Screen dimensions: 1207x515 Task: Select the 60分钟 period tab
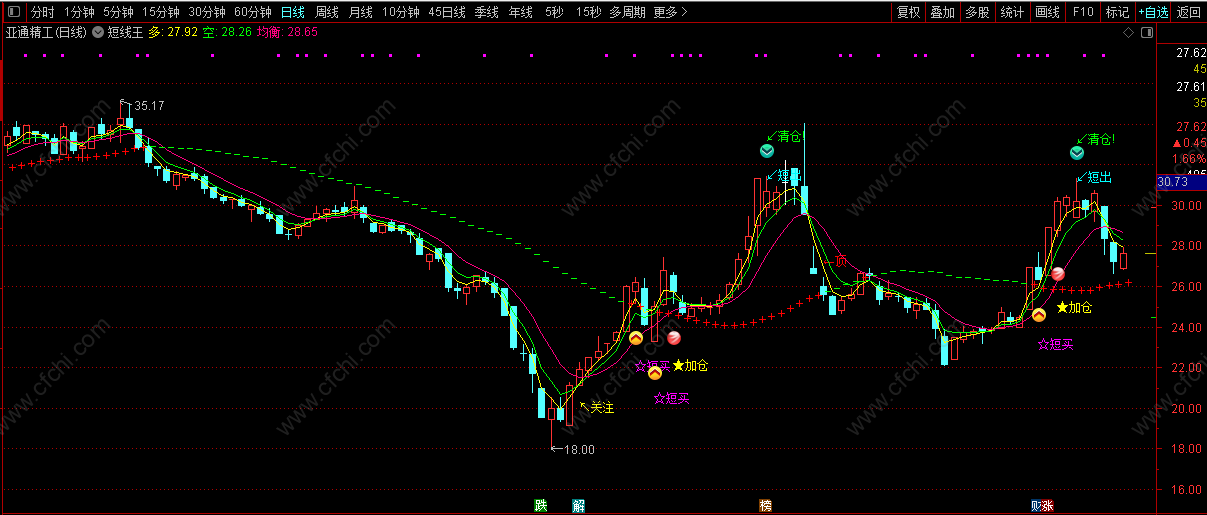[x=252, y=12]
